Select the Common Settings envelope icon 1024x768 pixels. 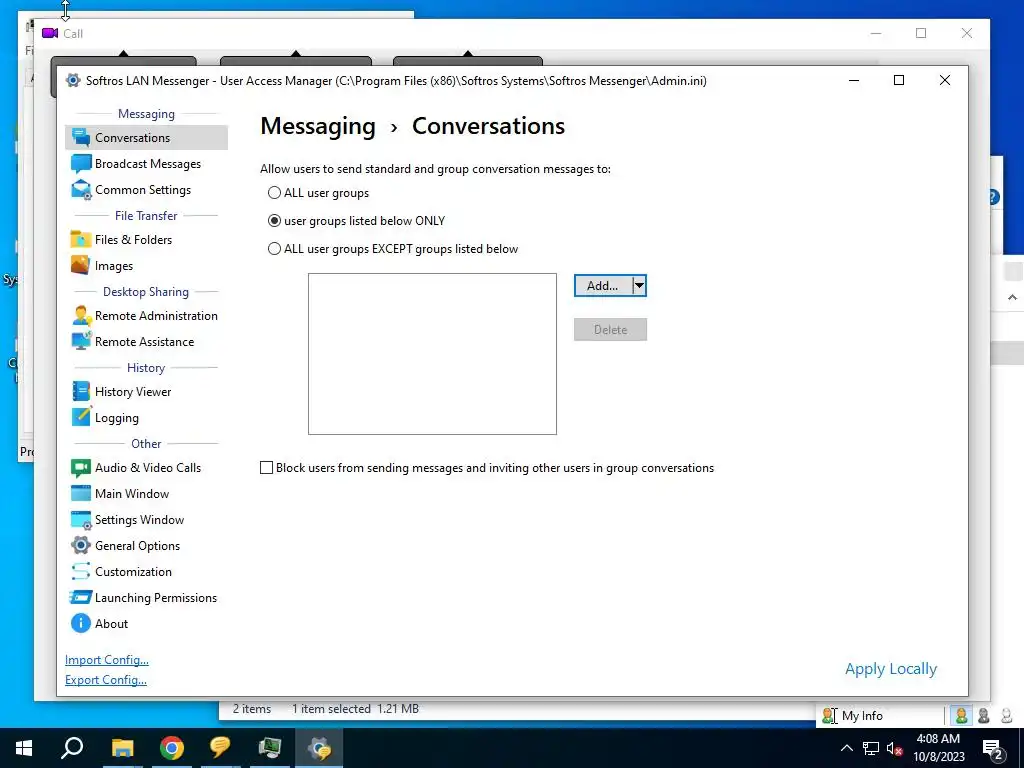click(x=81, y=189)
